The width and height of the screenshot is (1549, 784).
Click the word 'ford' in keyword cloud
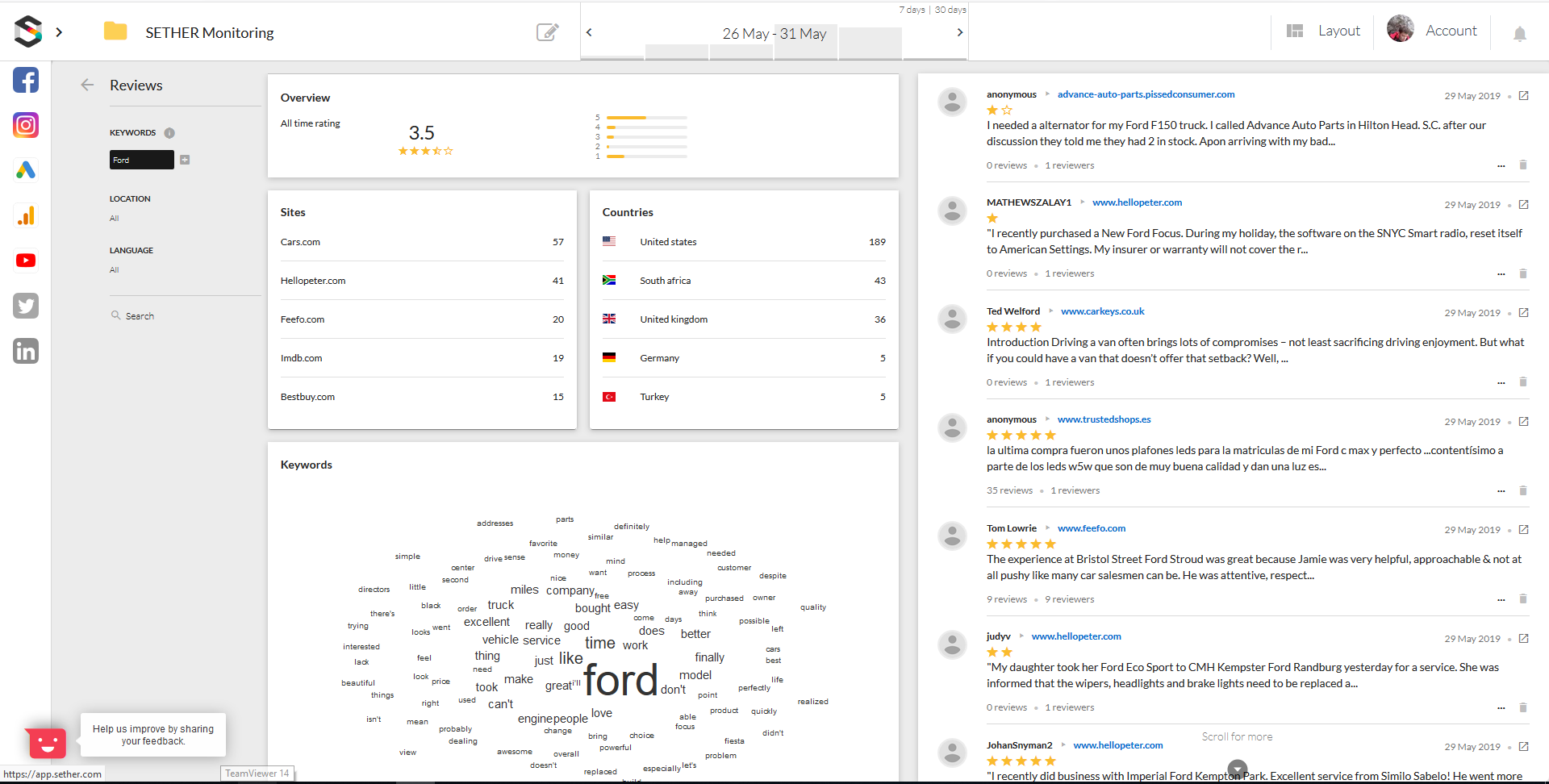tap(620, 680)
